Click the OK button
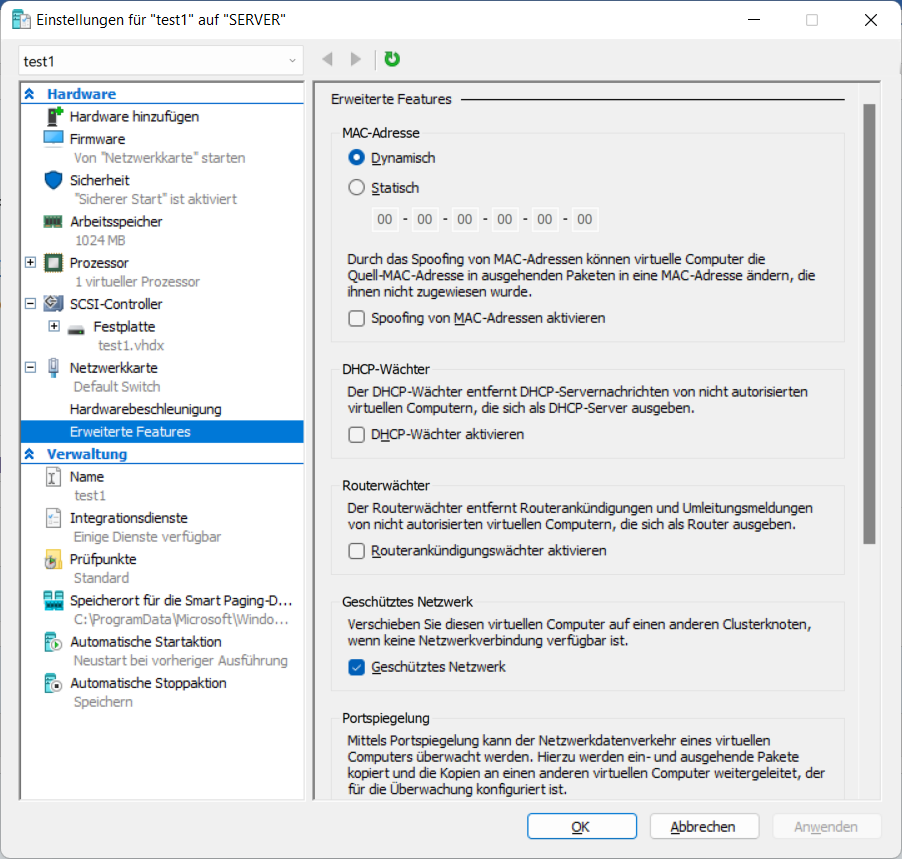The height and width of the screenshot is (859, 902). coord(582,826)
